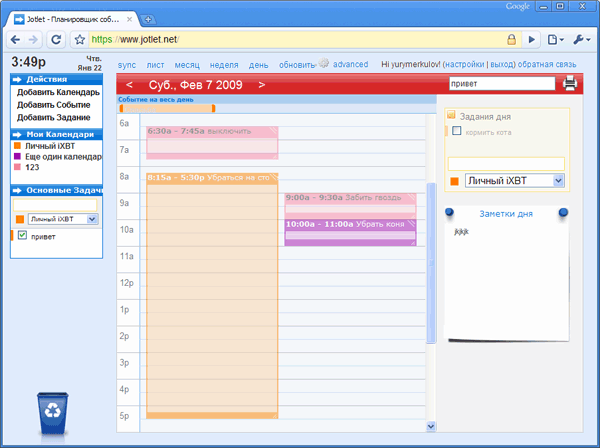Screen dimensions: 600x448
Task: Click the Основные Задачи header arrow icon
Action: pos(17,191)
